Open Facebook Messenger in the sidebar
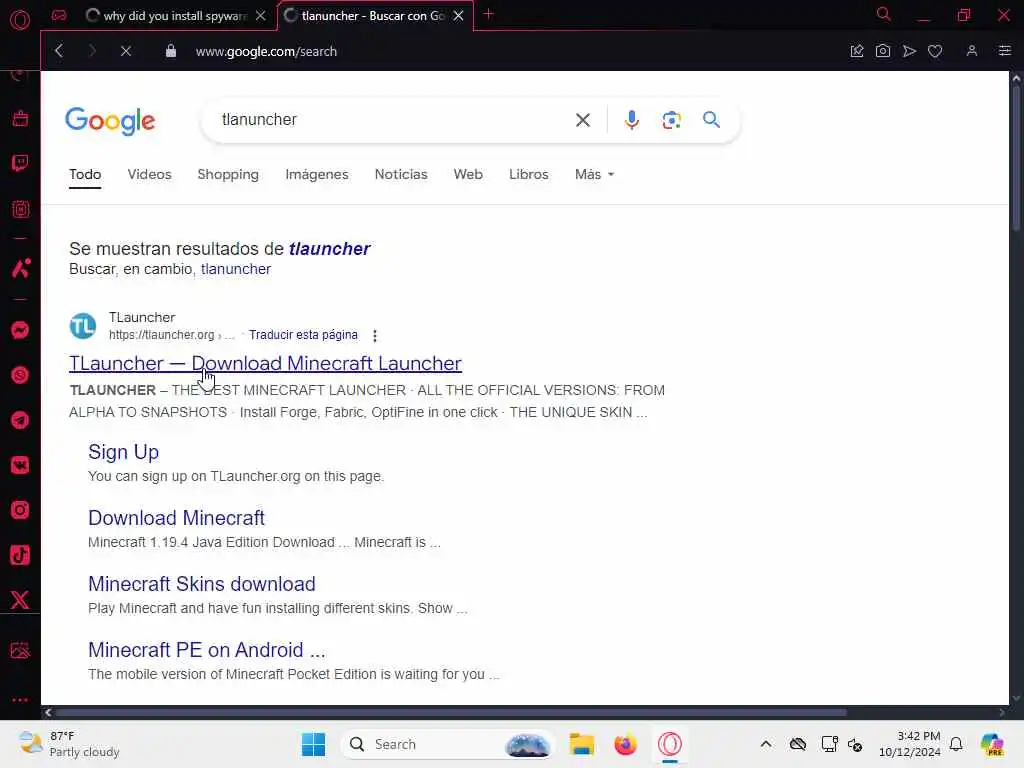This screenshot has width=1024, height=768. click(20, 330)
